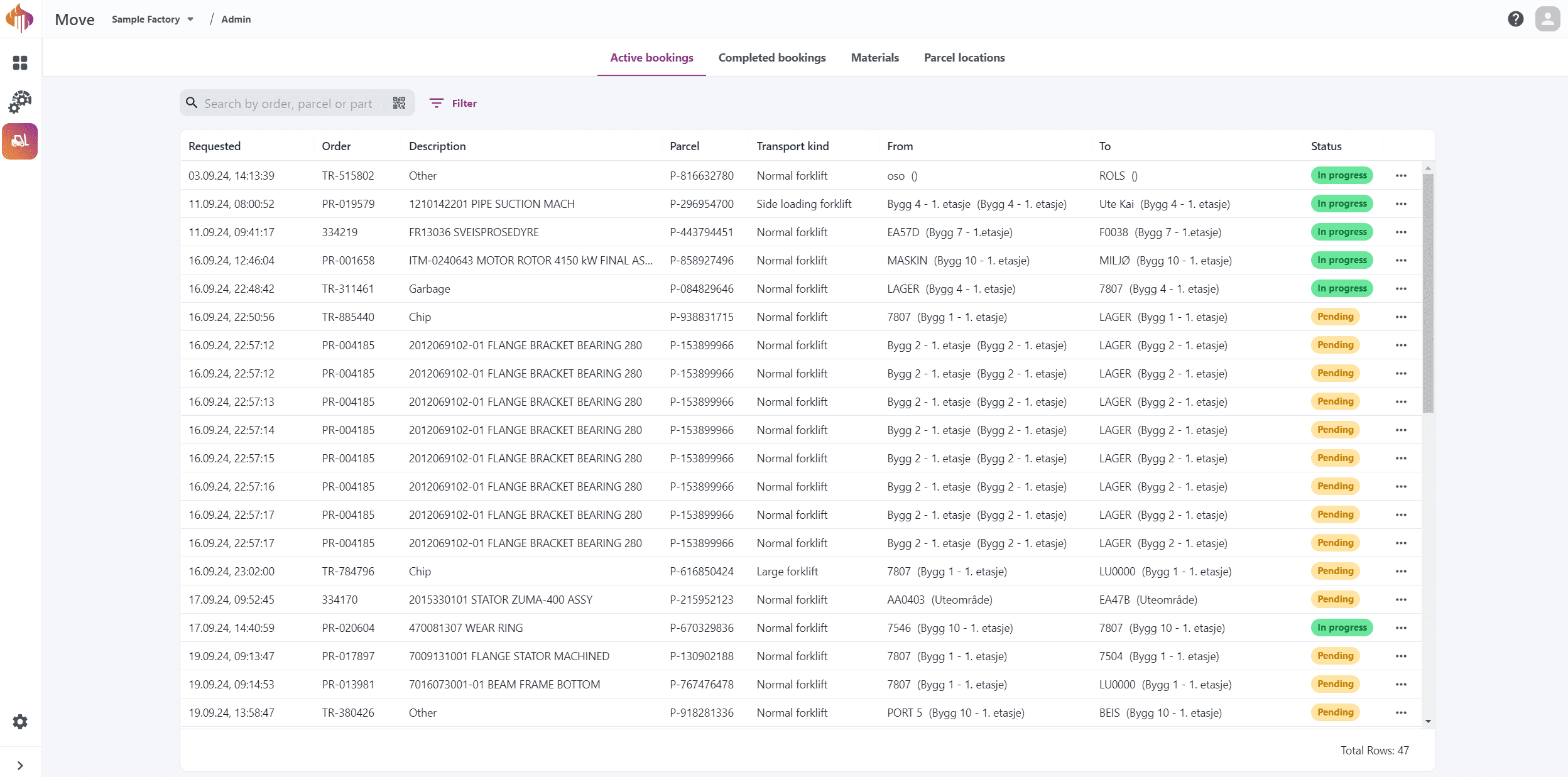Open more options for the 22:57:16 booking

1401,487
